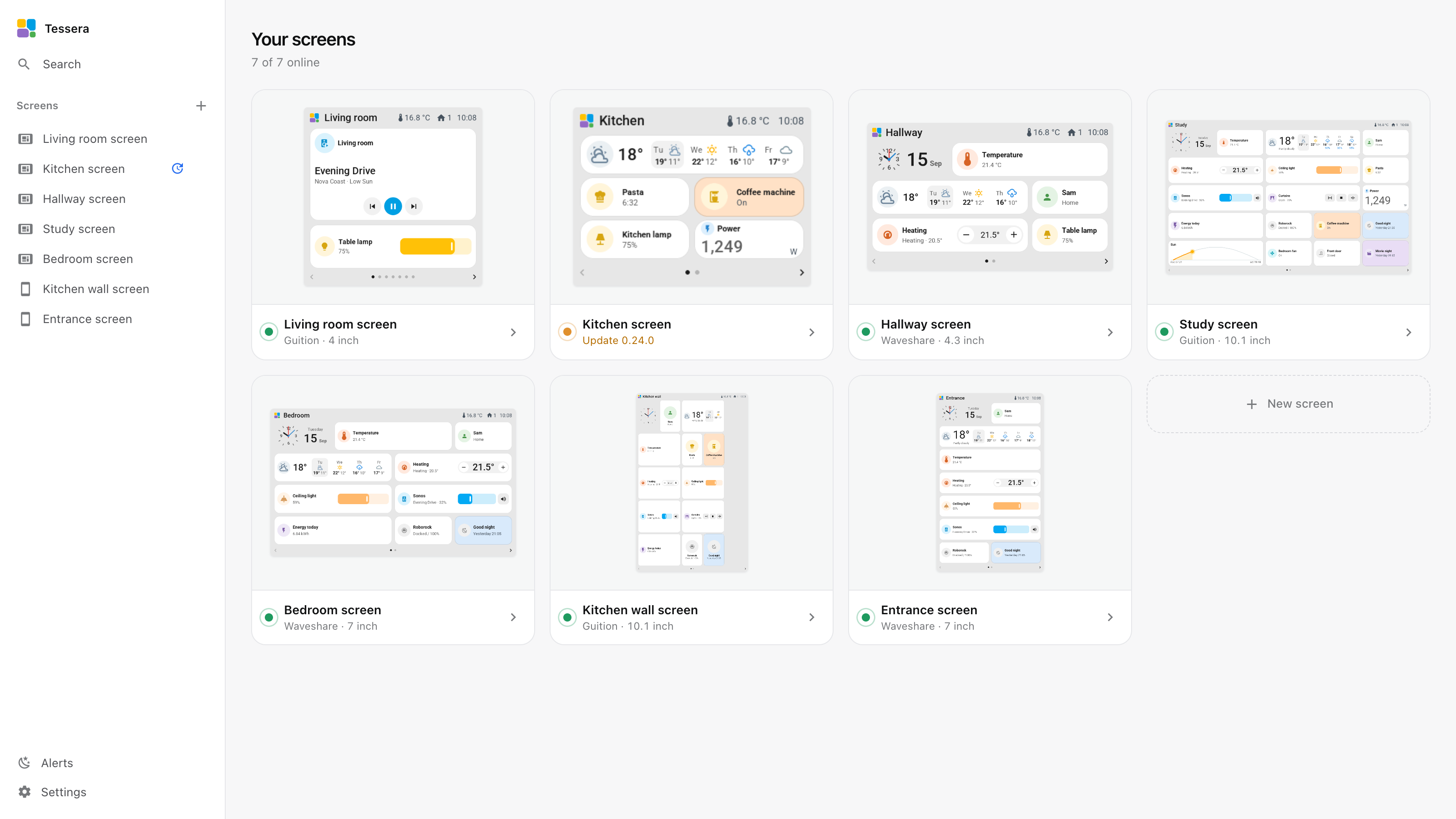Pause playback in Living room preview

click(393, 206)
